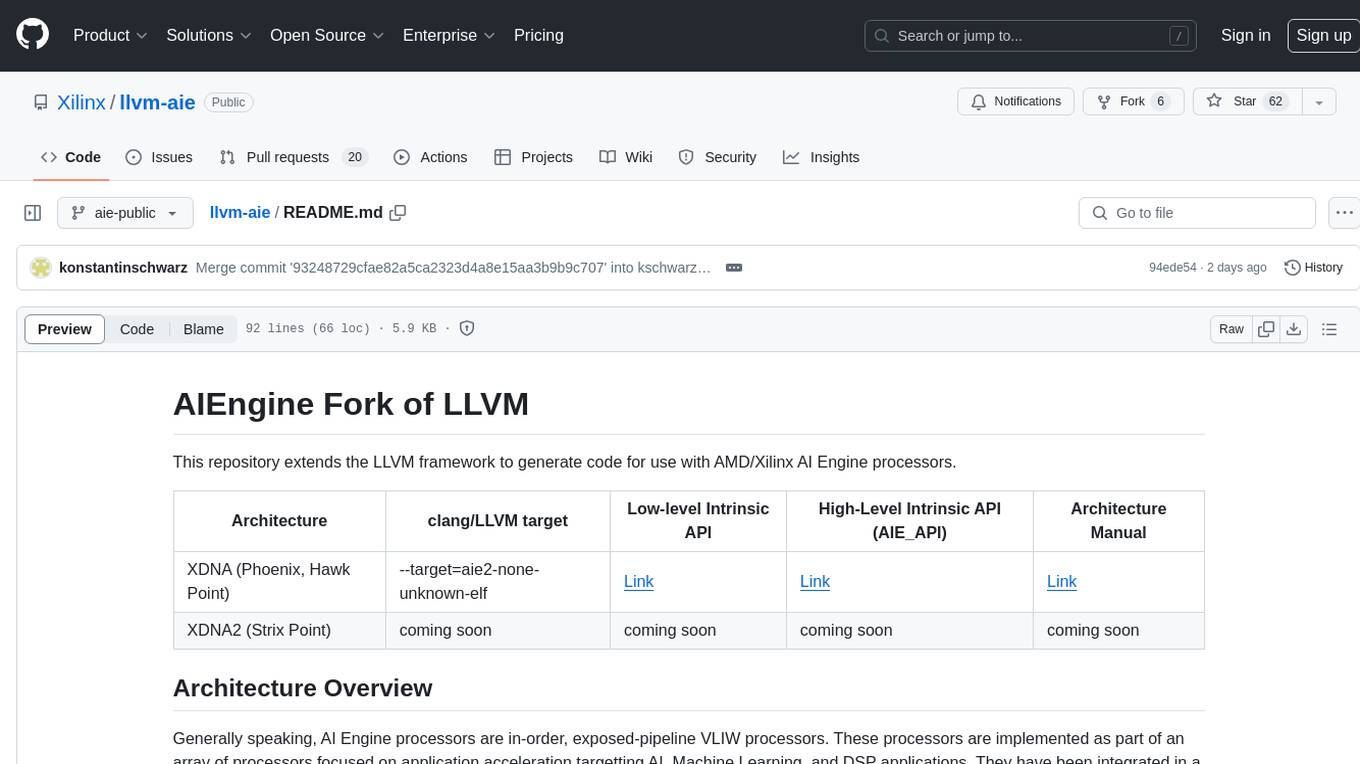
Task: Open the Pricing page
Action: point(539,35)
